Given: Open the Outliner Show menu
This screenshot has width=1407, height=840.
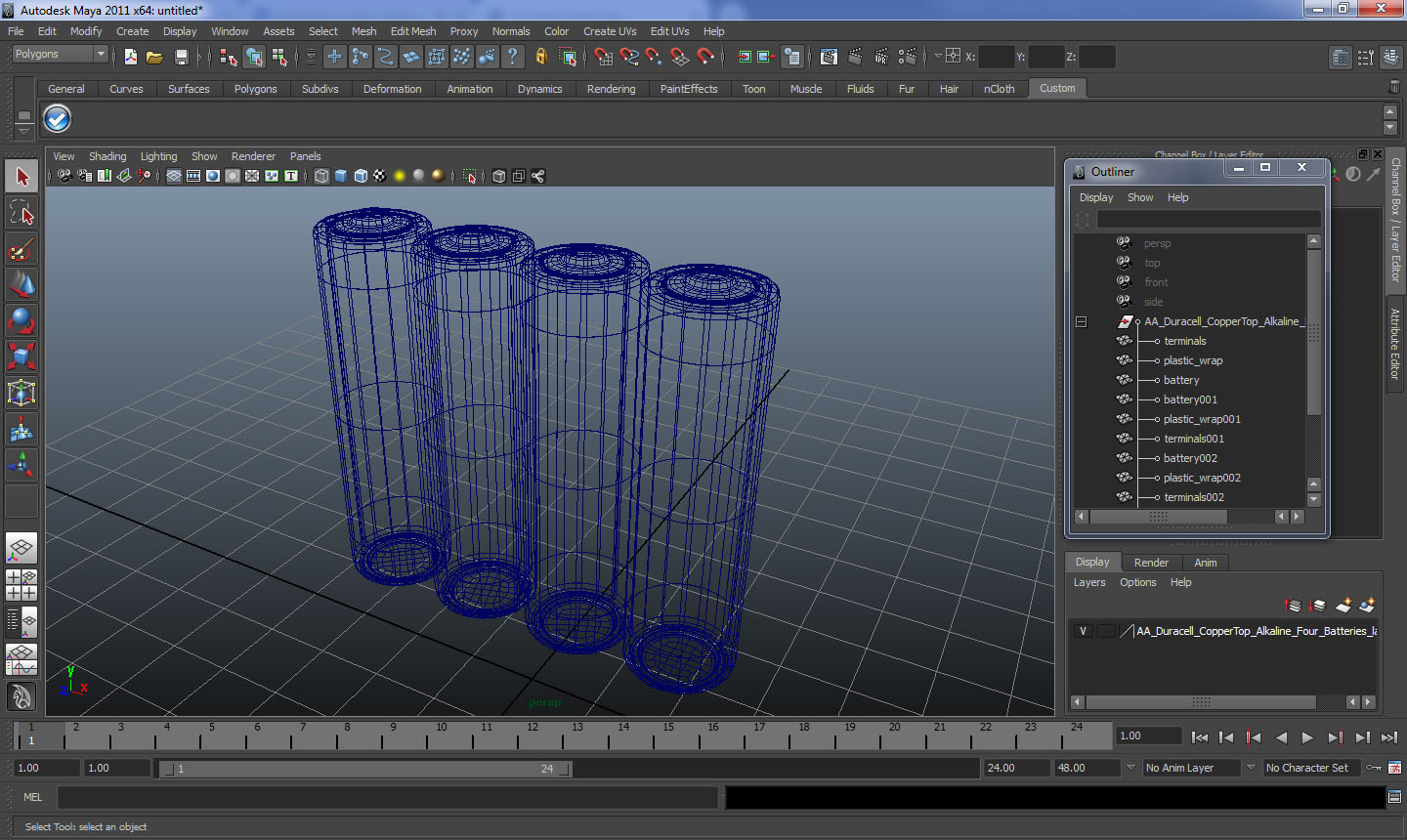Looking at the screenshot, I should point(1140,197).
